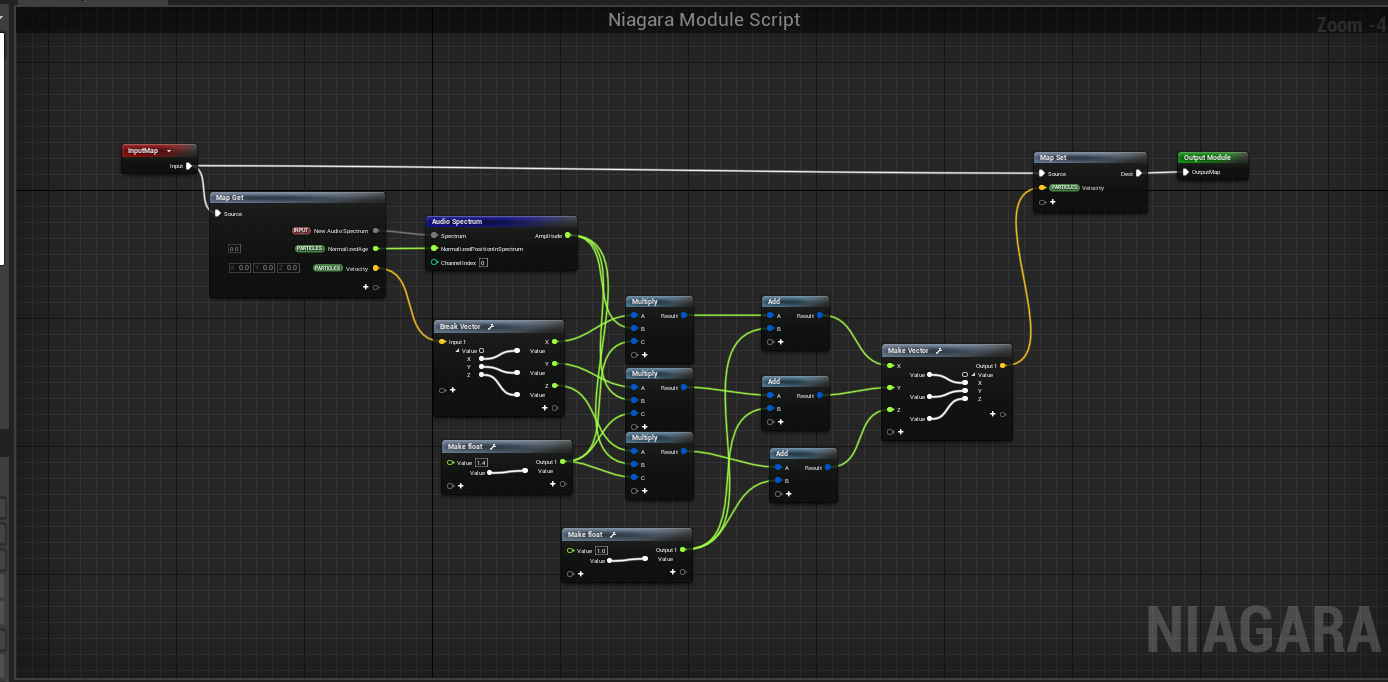Click the Result pin on top Multiply node

[x=684, y=316]
